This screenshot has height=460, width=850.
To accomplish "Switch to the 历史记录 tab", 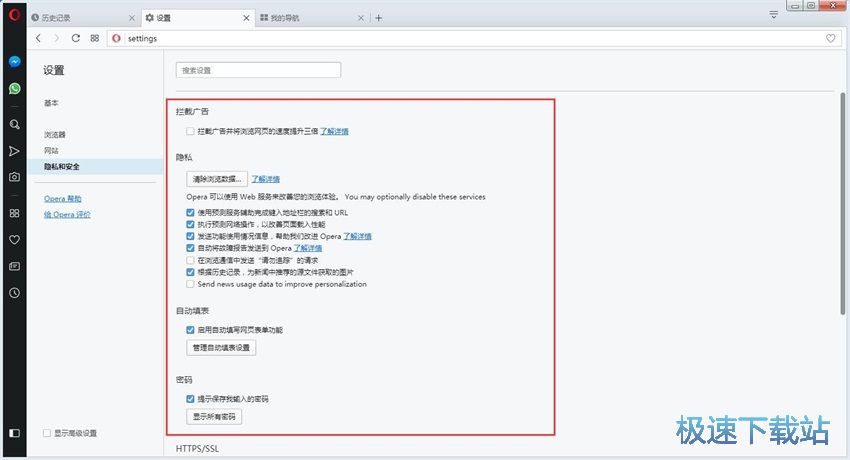I will coord(84,18).
